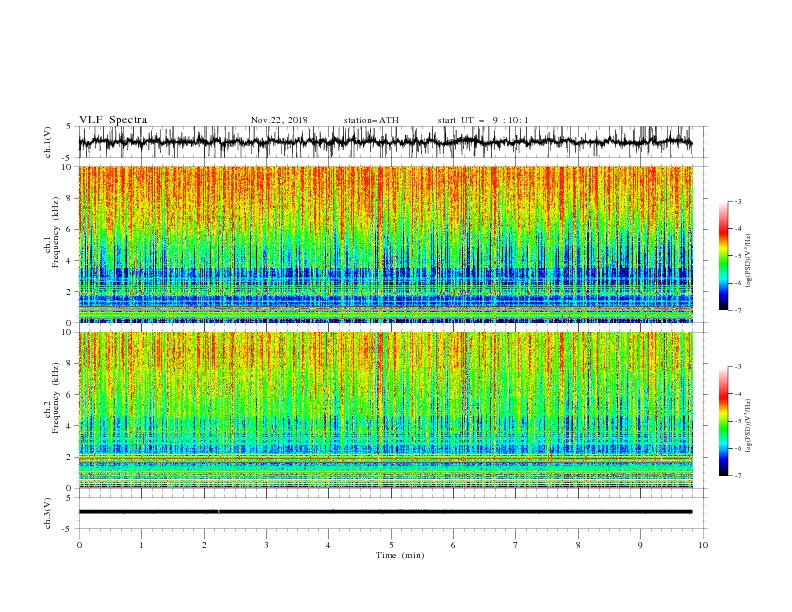The width and height of the screenshot is (792, 612).
Task: Click the time axis tick label '10'
Action: 703,545
